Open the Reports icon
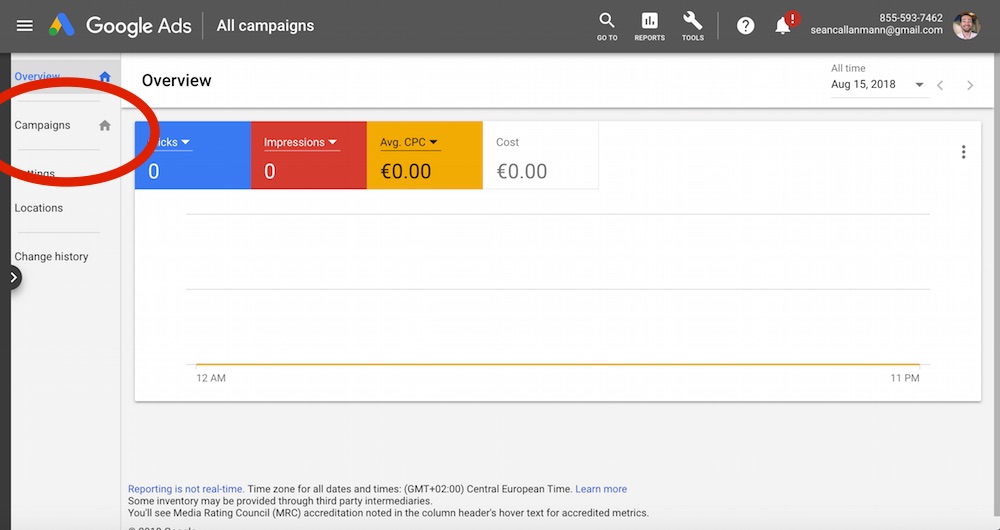 click(x=649, y=27)
